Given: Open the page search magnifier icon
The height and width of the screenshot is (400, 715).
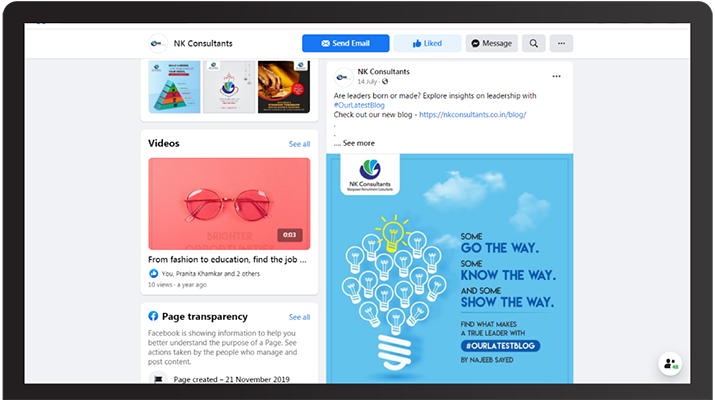Looking at the screenshot, I should coord(534,43).
